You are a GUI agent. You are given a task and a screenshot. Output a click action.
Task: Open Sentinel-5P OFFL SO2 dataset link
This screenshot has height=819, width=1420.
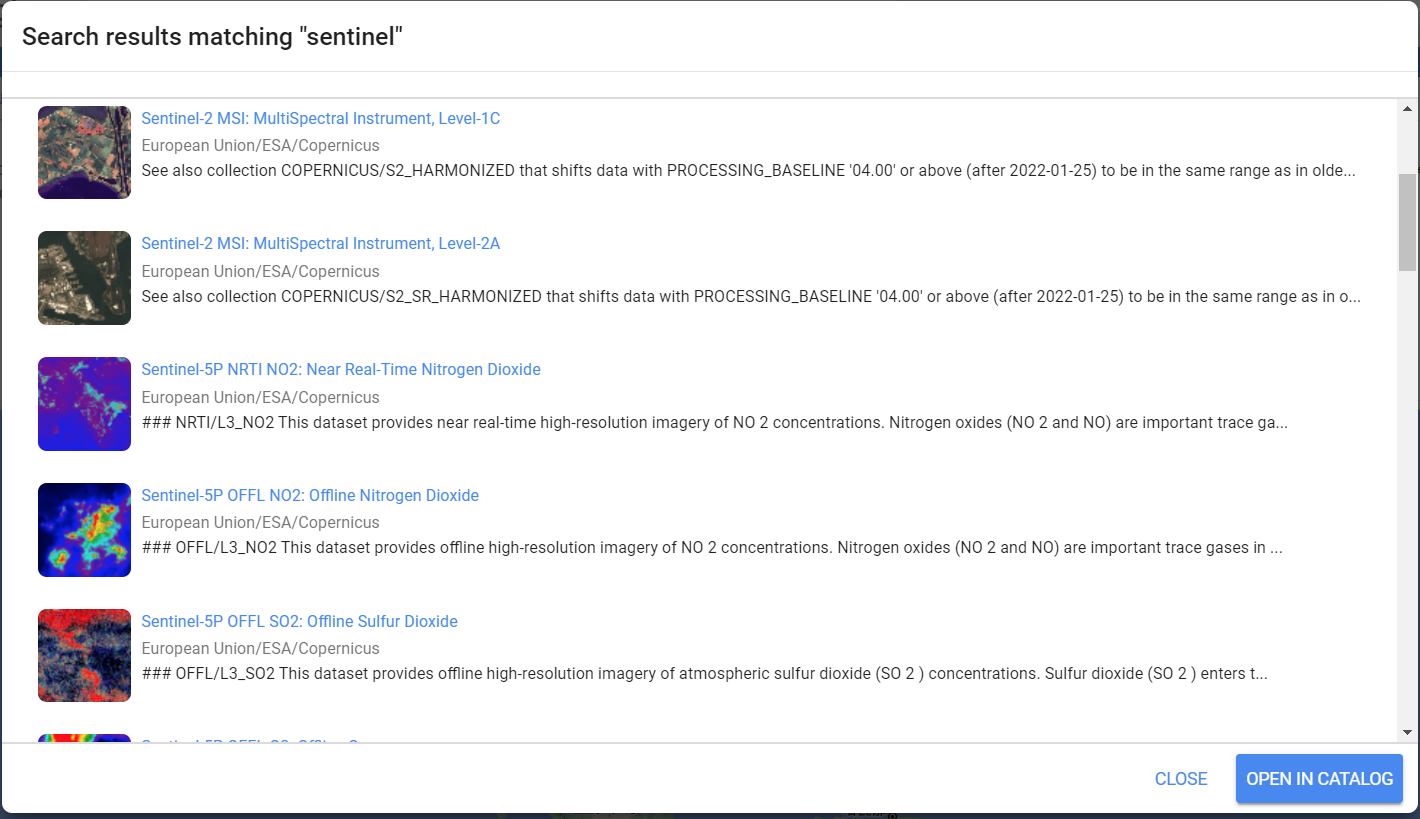[x=299, y=622]
